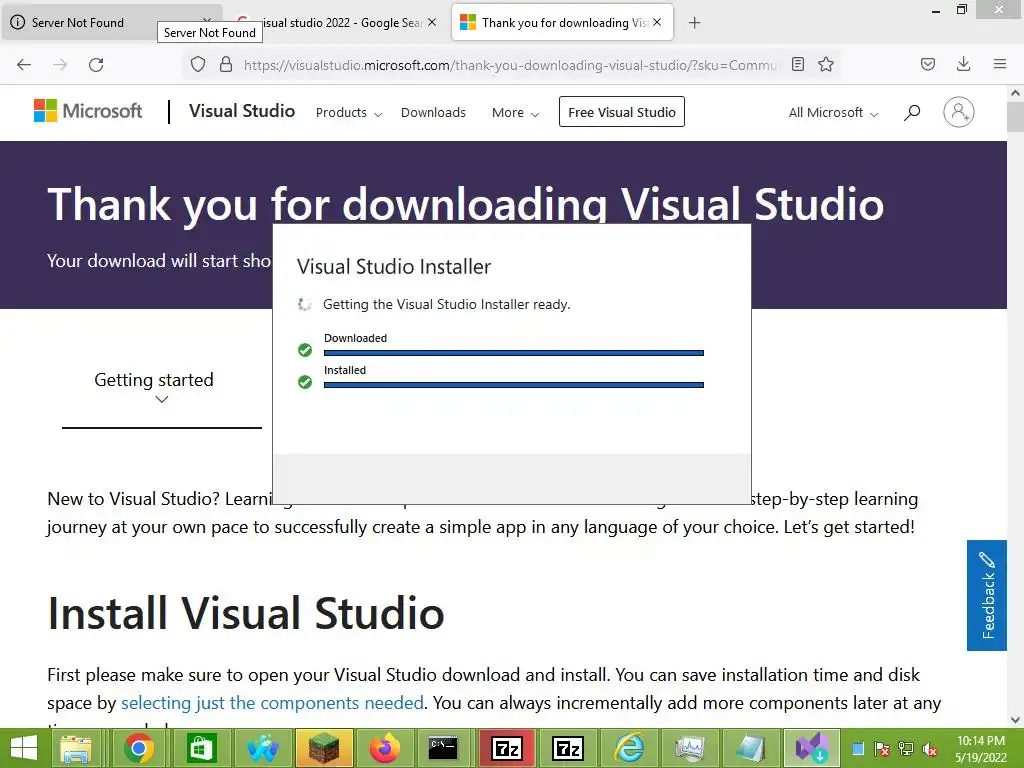Image resolution: width=1024 pixels, height=768 pixels.
Task: View site security padlock info
Action: click(226, 64)
